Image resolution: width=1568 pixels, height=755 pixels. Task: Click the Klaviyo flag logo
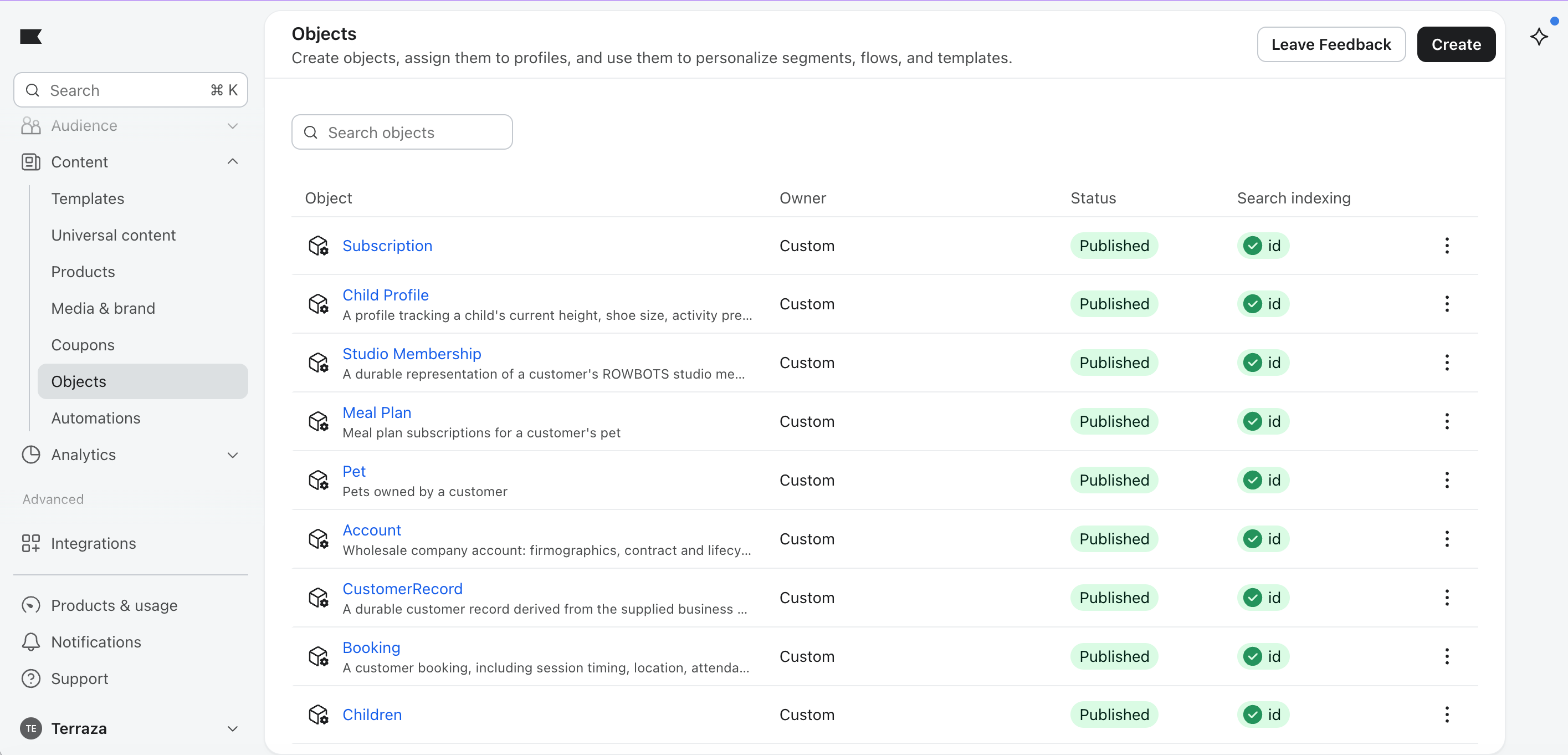point(30,37)
